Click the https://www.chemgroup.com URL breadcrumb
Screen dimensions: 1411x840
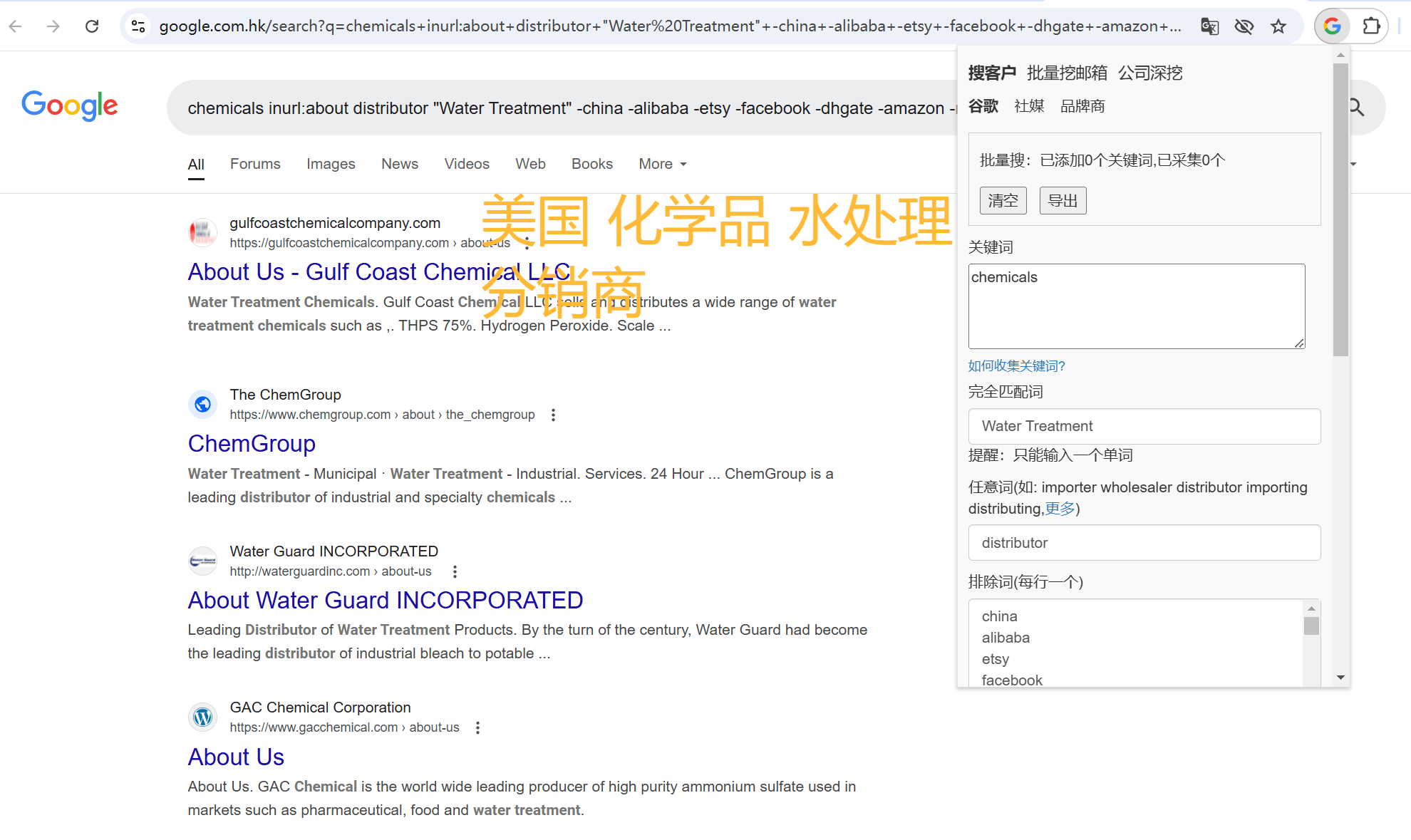pyautogui.click(x=382, y=415)
